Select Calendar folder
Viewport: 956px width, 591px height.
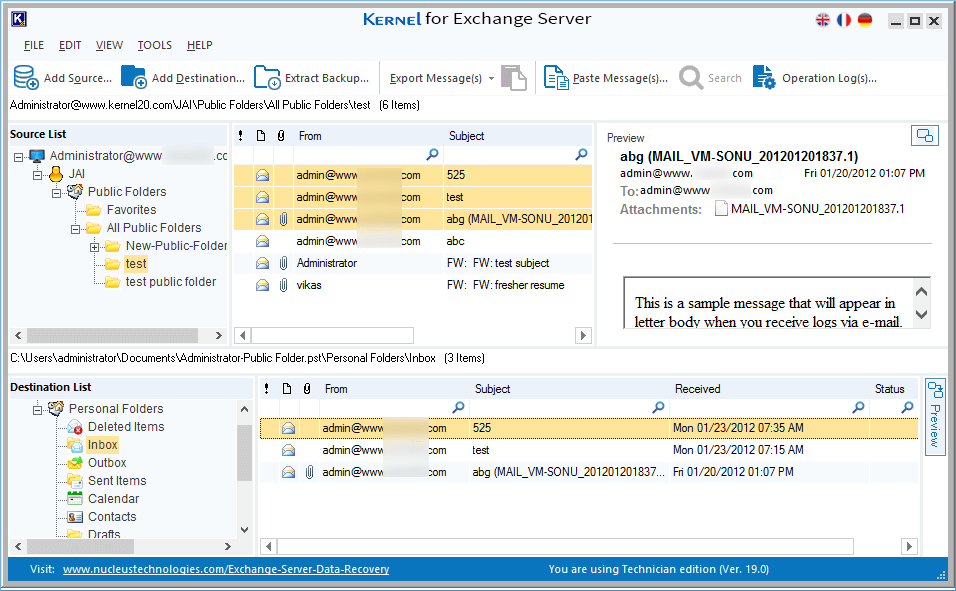[x=113, y=499]
